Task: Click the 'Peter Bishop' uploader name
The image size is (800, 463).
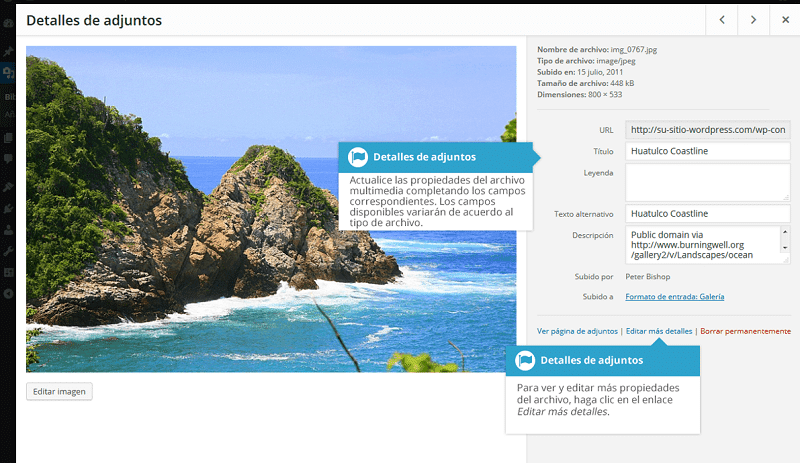Action: [647, 277]
